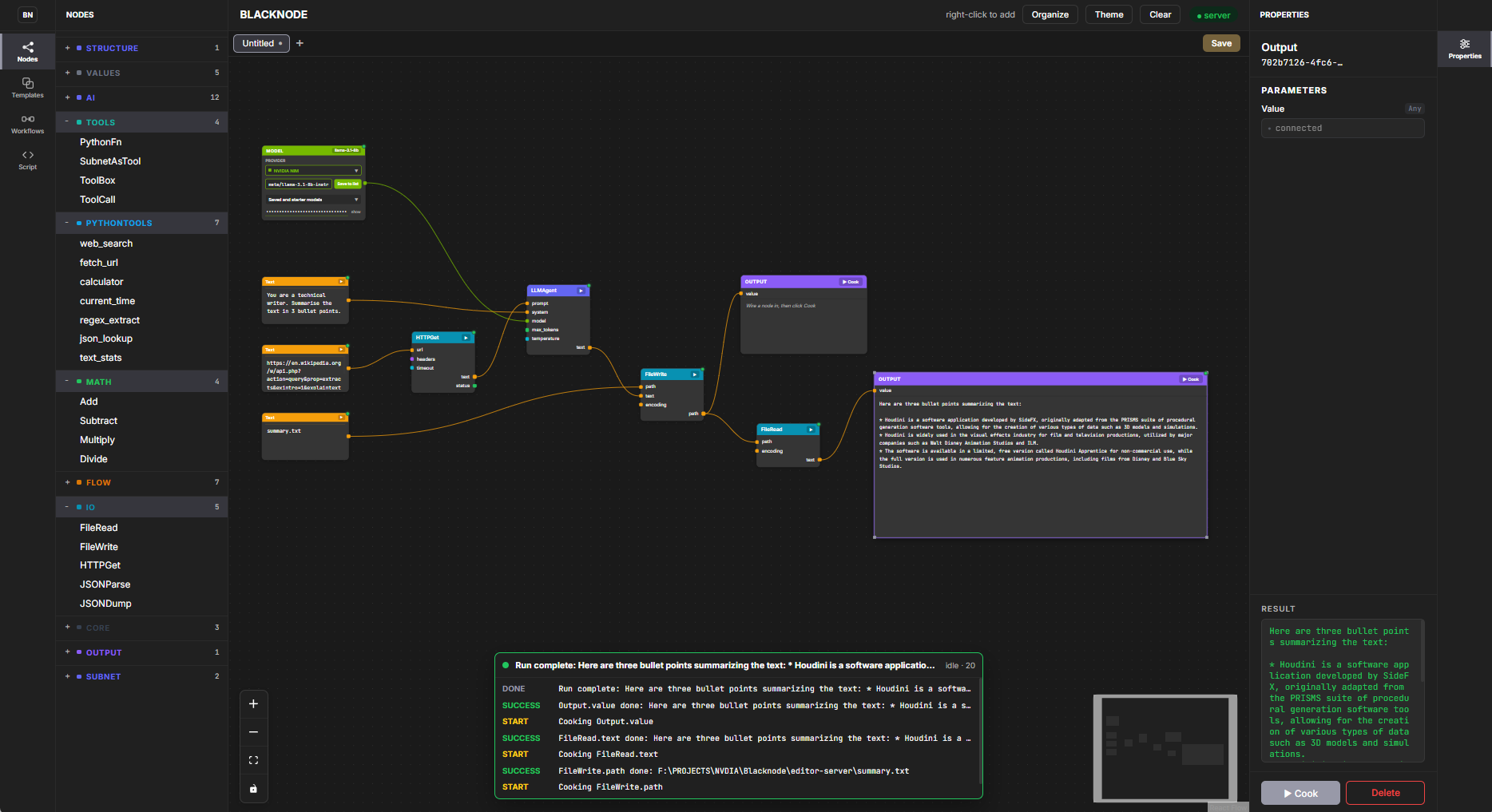Zoom in on the canvas
Screen dimensions: 1492x812
click(253, 703)
